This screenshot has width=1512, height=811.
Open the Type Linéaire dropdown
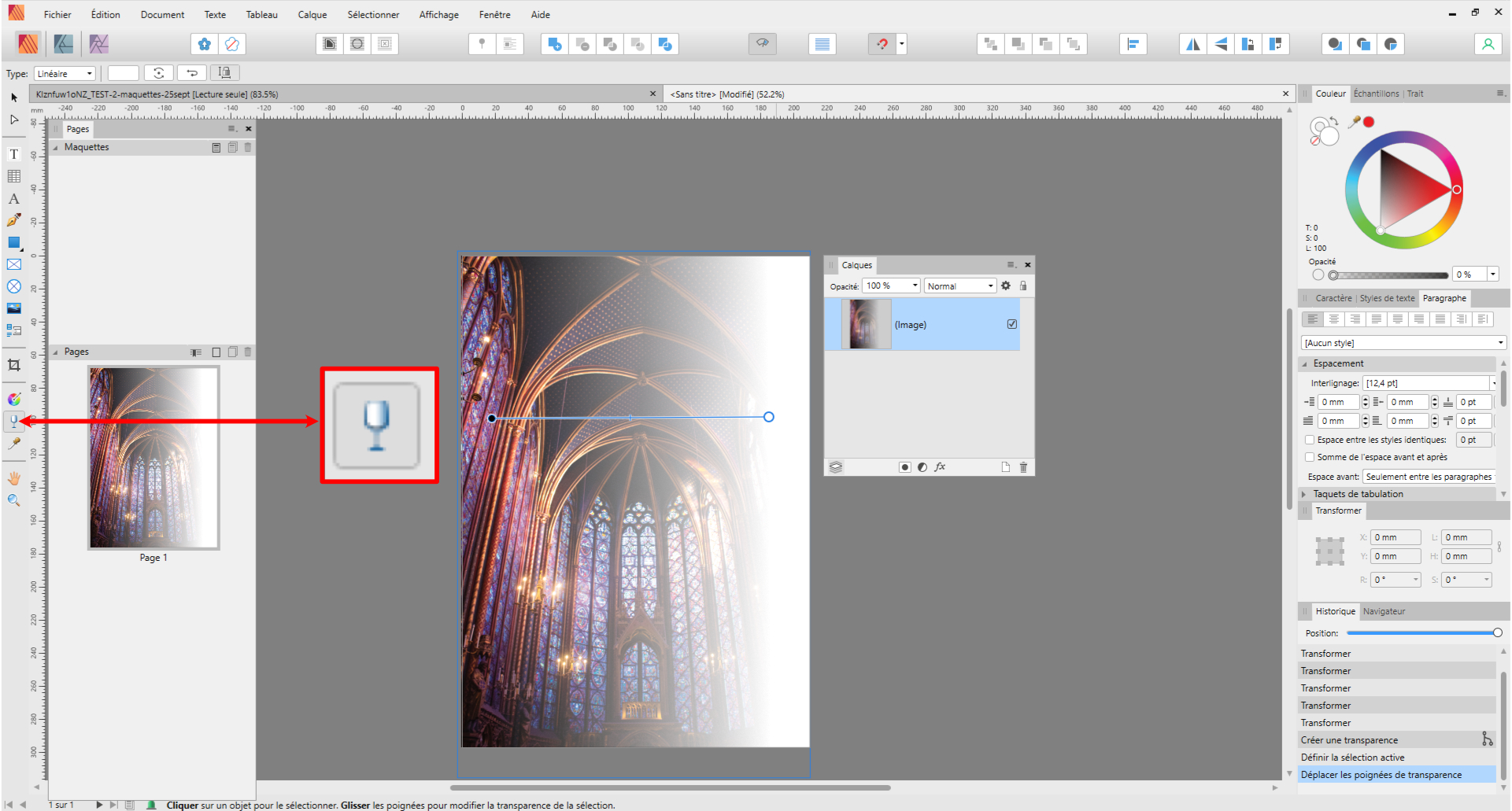pos(65,73)
